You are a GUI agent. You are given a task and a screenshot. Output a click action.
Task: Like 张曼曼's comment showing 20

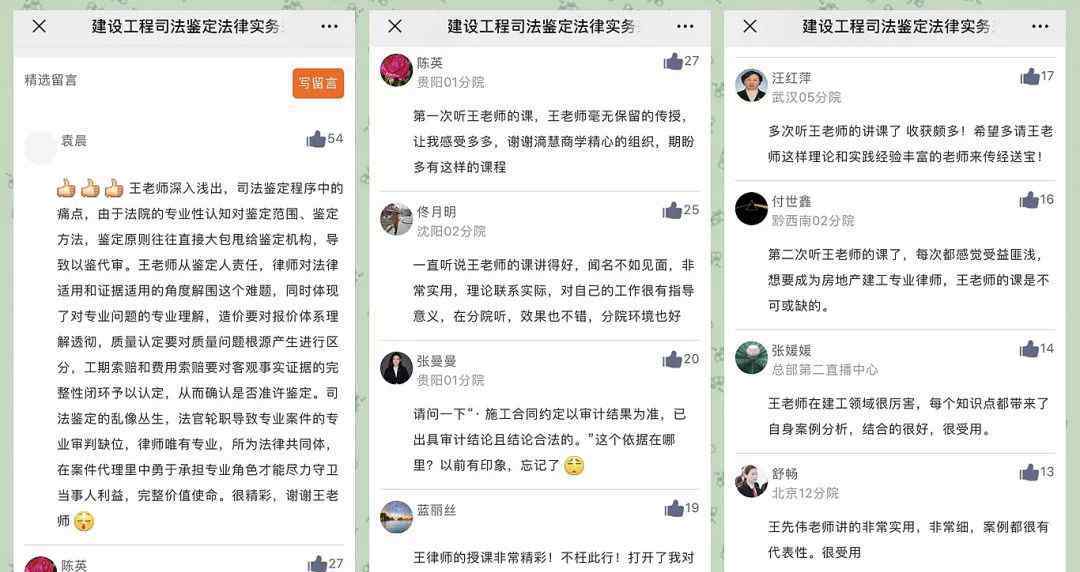[672, 359]
